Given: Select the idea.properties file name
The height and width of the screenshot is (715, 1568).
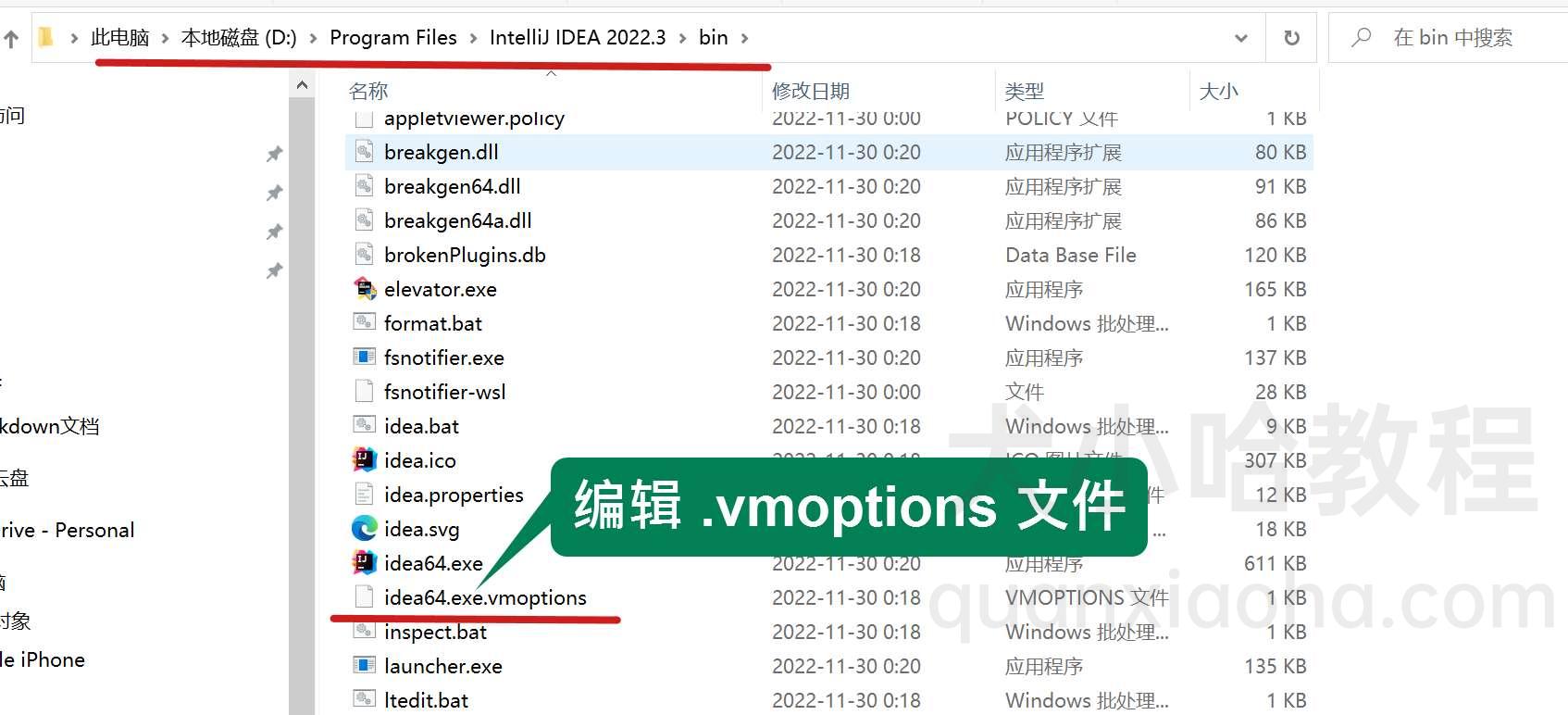Looking at the screenshot, I should (454, 495).
